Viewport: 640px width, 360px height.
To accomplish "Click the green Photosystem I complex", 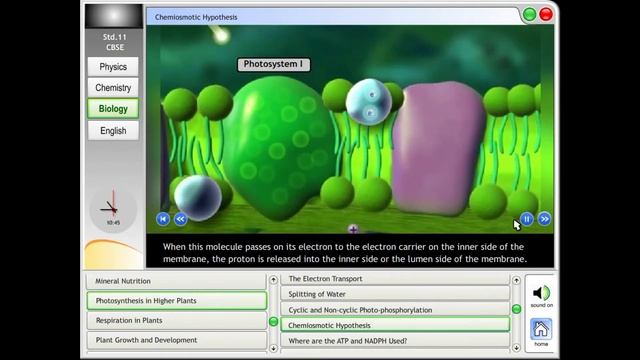I will pos(280,147).
